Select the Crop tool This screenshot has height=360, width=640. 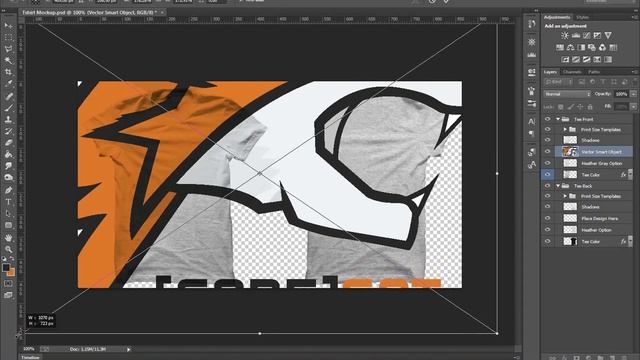(x=8, y=72)
